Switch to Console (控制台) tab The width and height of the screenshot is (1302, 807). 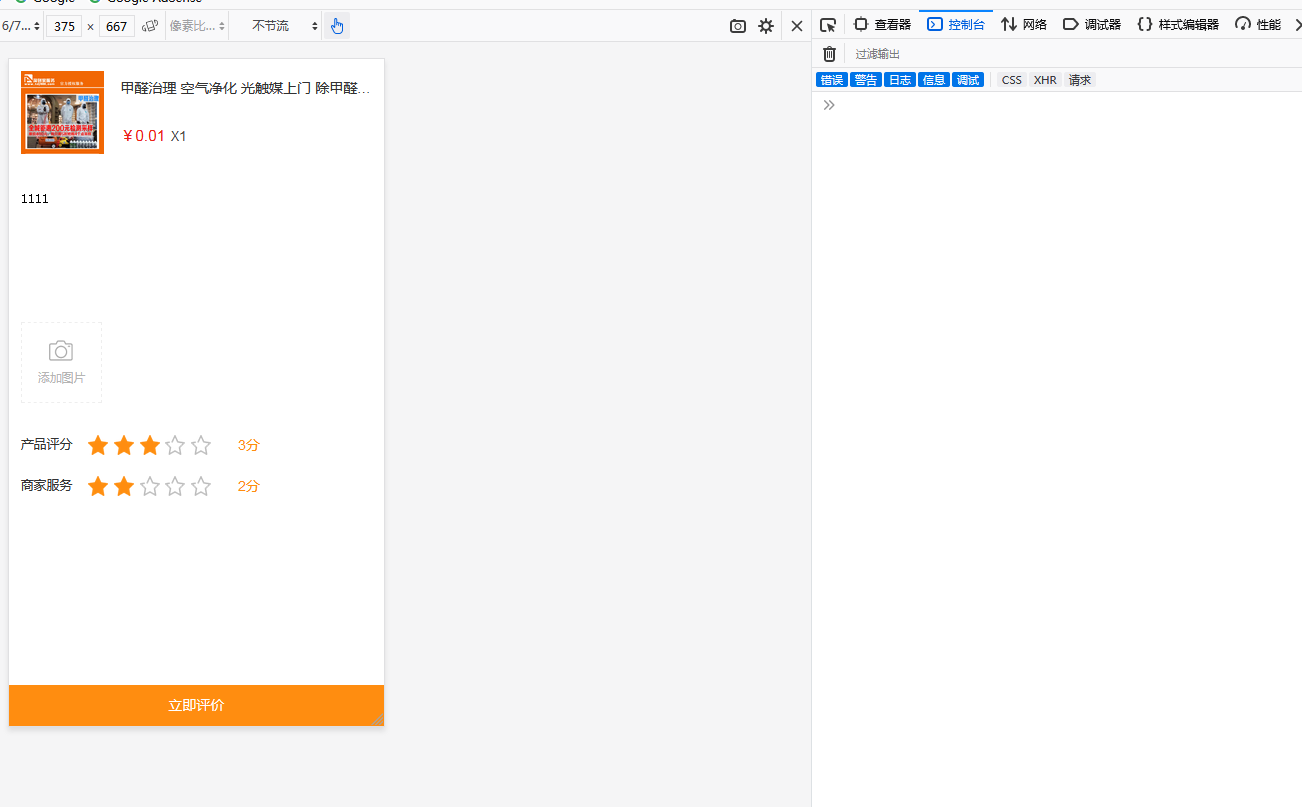pos(956,25)
